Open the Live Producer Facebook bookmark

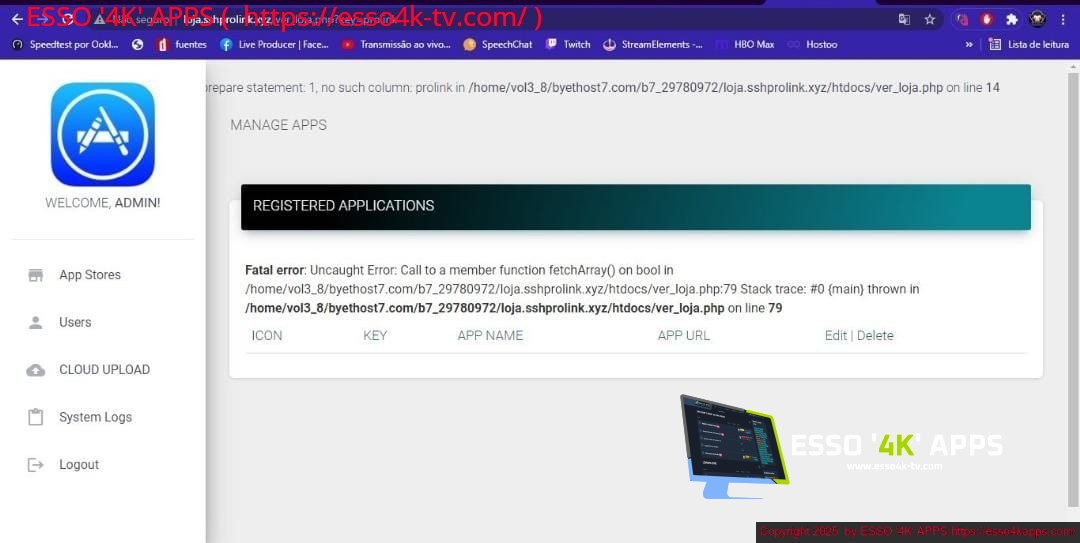(x=274, y=44)
